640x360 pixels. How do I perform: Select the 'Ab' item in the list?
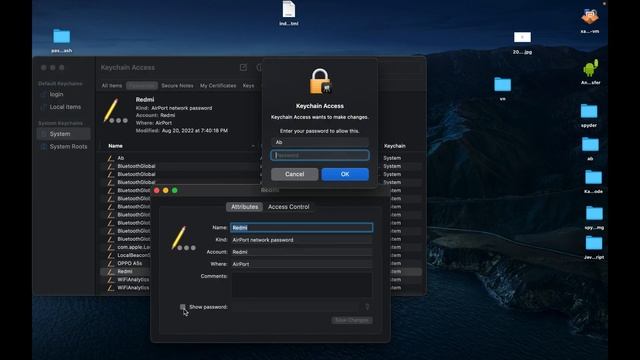(121, 158)
